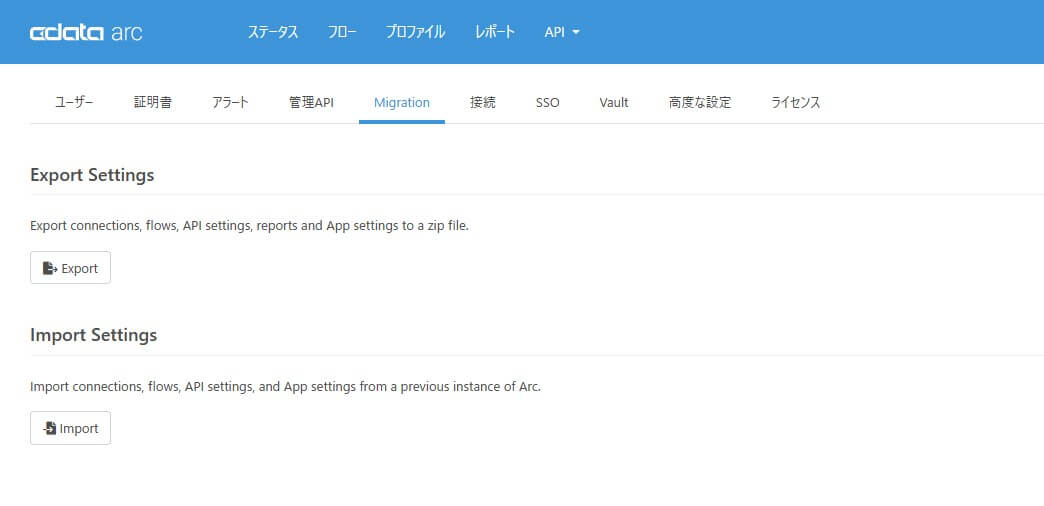Switch to the ユーザー tab
1044x506 pixels.
click(74, 103)
